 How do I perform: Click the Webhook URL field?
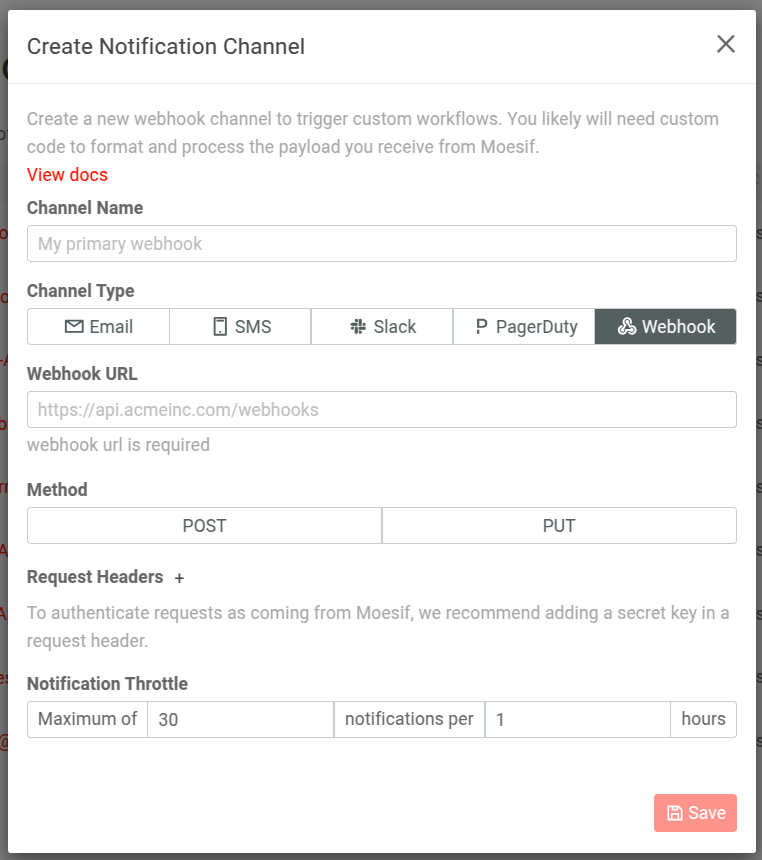pyautogui.click(x=381, y=409)
